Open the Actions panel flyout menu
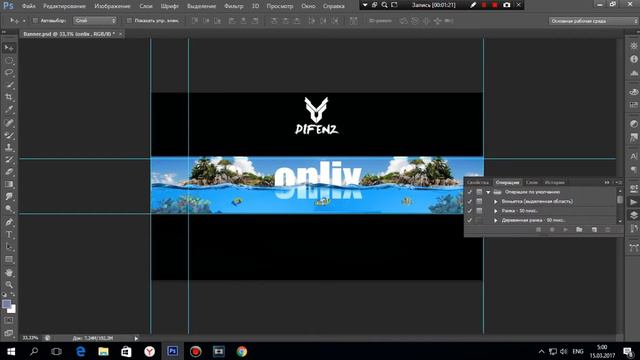The width and height of the screenshot is (640, 360). [619, 182]
